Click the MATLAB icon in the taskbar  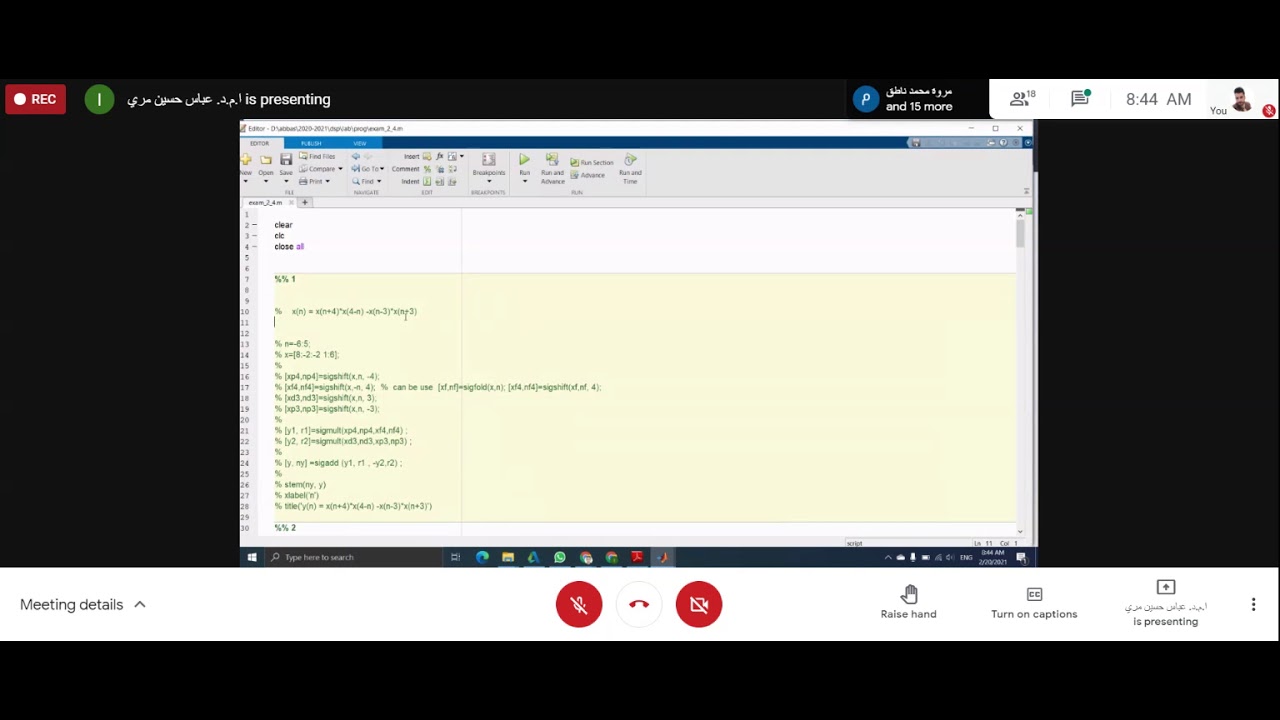point(662,557)
